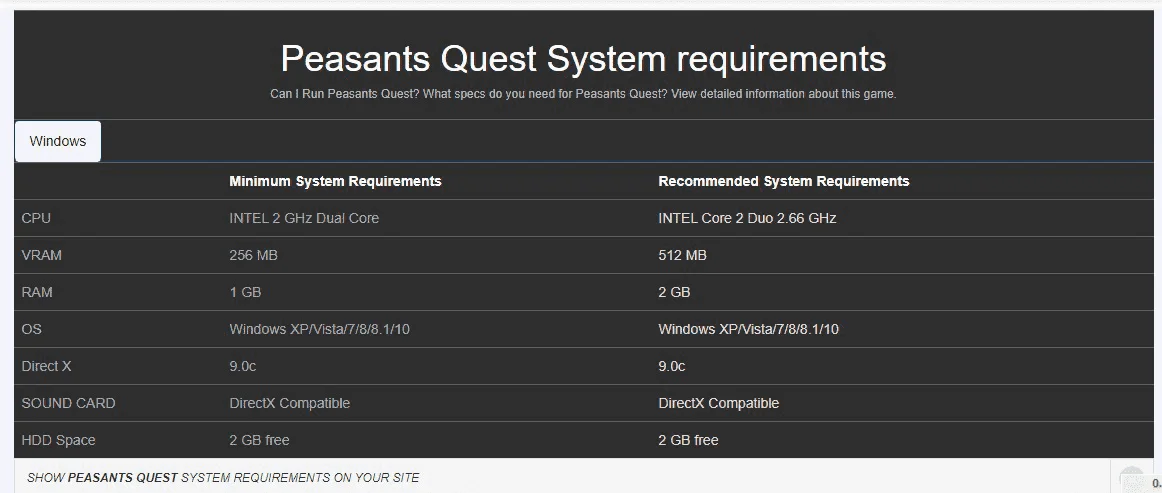This screenshot has height=493, width=1162.
Task: Select the Windows tab
Action: point(58,141)
